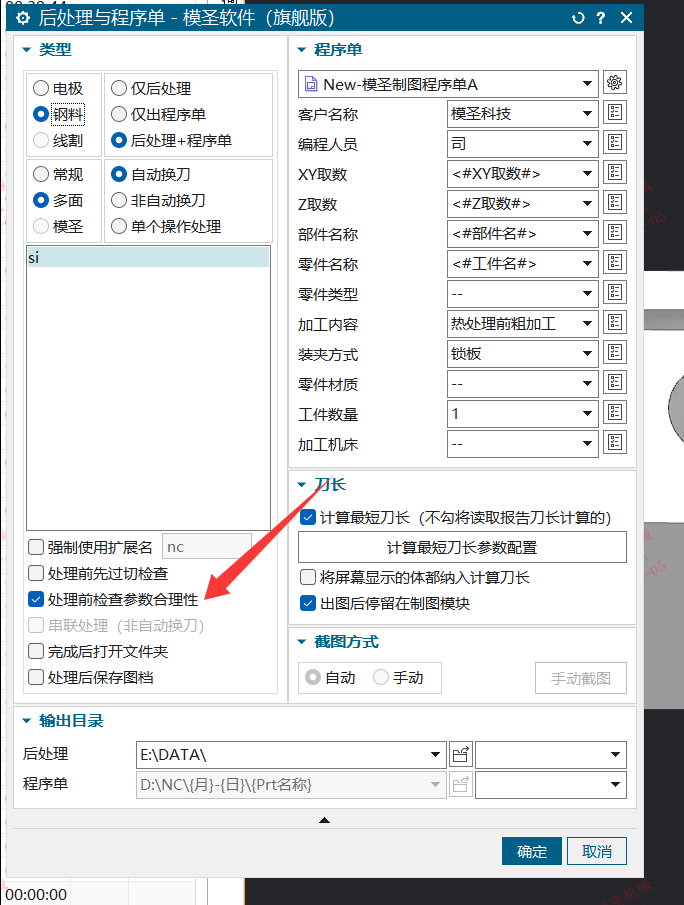The image size is (684, 905).
Task: Choose 非自动换刀 option
Action: coord(158,200)
